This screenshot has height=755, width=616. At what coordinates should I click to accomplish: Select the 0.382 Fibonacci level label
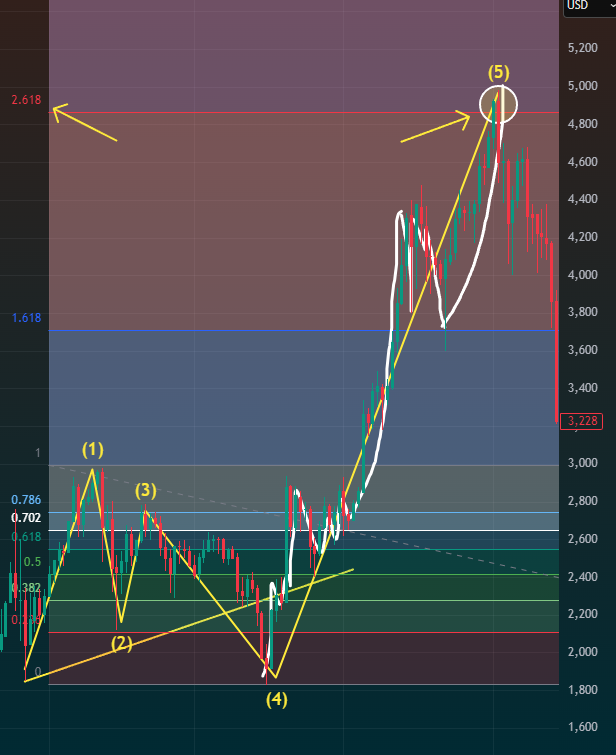point(26,588)
